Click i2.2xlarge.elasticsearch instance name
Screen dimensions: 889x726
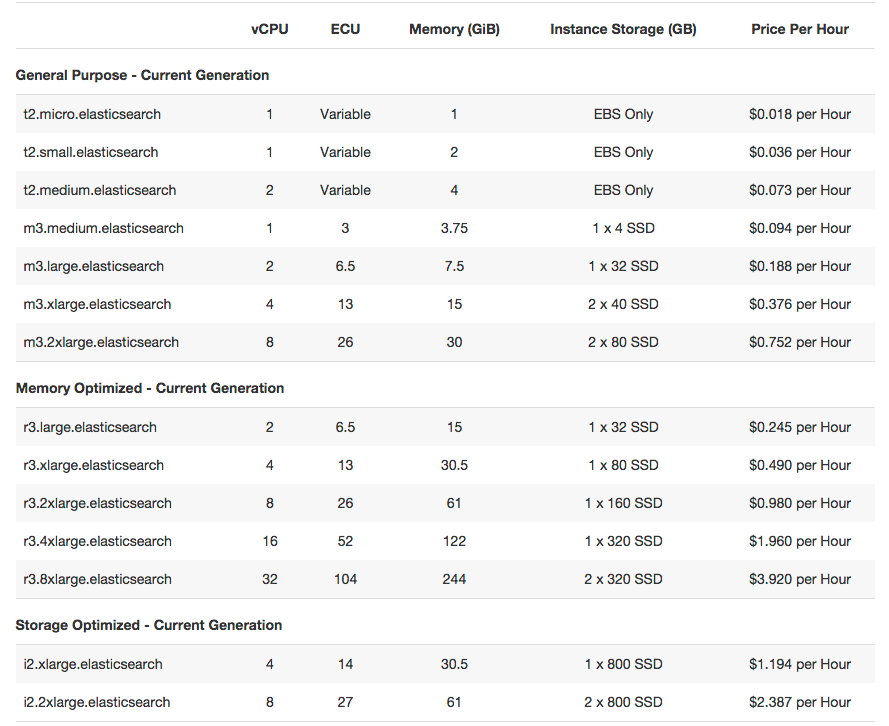pyautogui.click(x=96, y=702)
